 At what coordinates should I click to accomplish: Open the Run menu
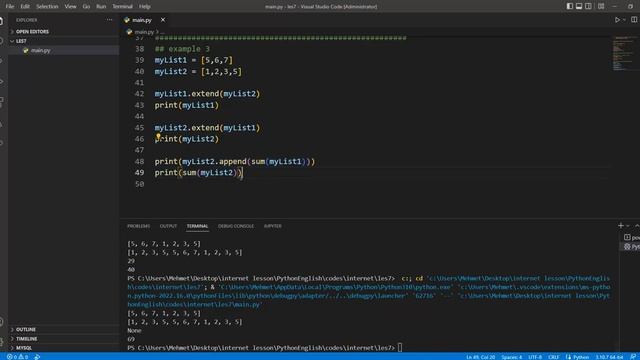(101, 7)
